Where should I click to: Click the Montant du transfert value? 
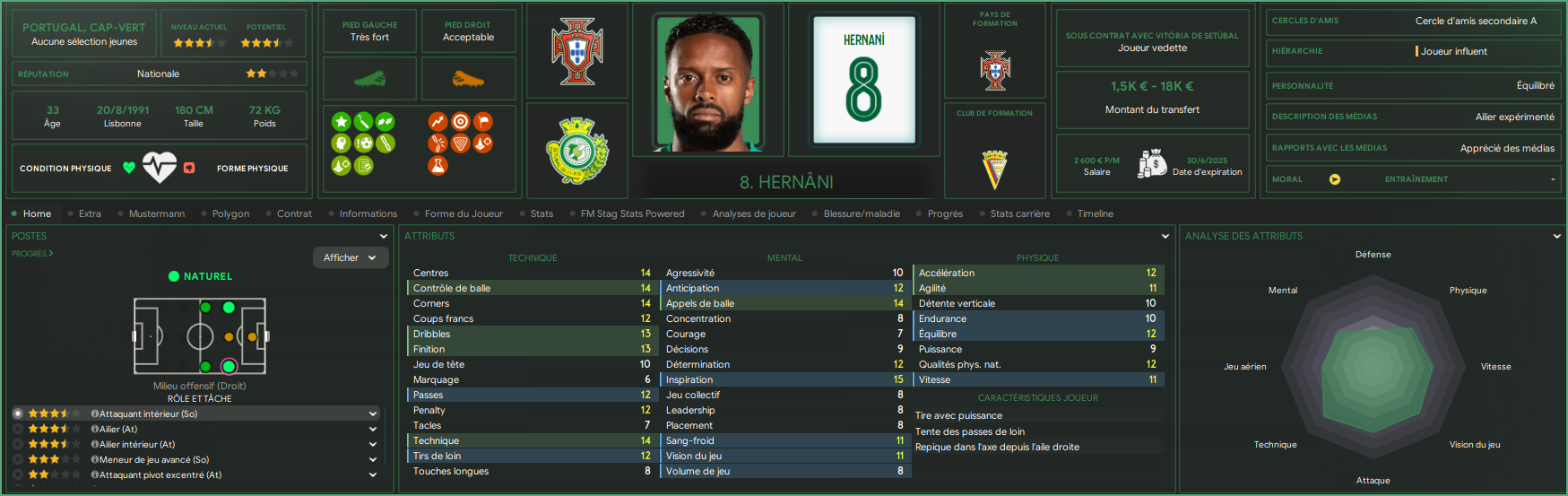[1152, 87]
